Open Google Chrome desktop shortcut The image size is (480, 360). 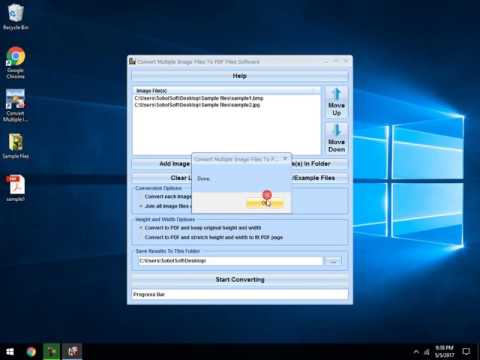pos(15,63)
